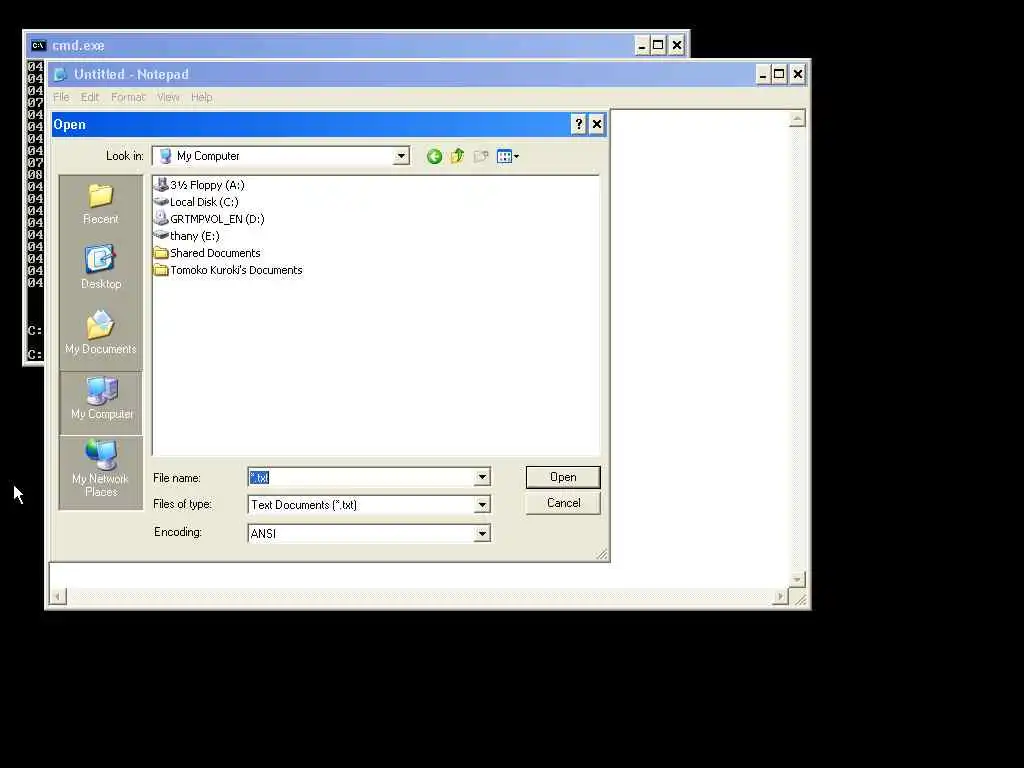1024x768 pixels.
Task: Select Recent in the places bar
Action: (101, 204)
